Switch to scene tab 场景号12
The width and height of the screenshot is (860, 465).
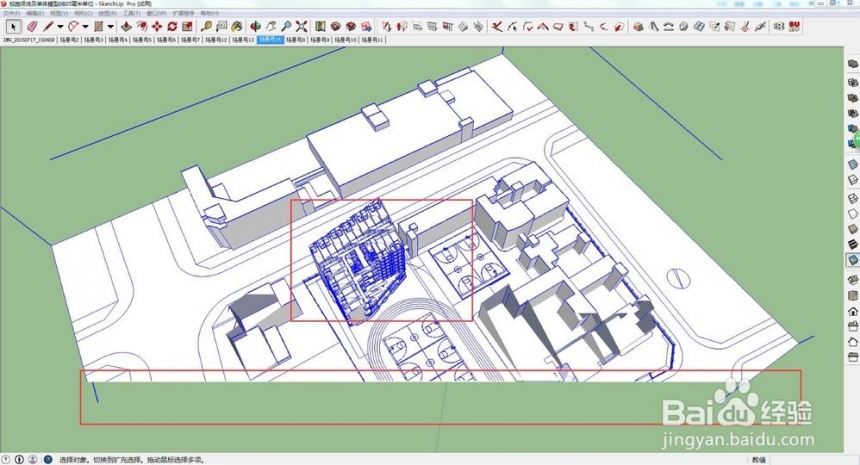(217, 40)
